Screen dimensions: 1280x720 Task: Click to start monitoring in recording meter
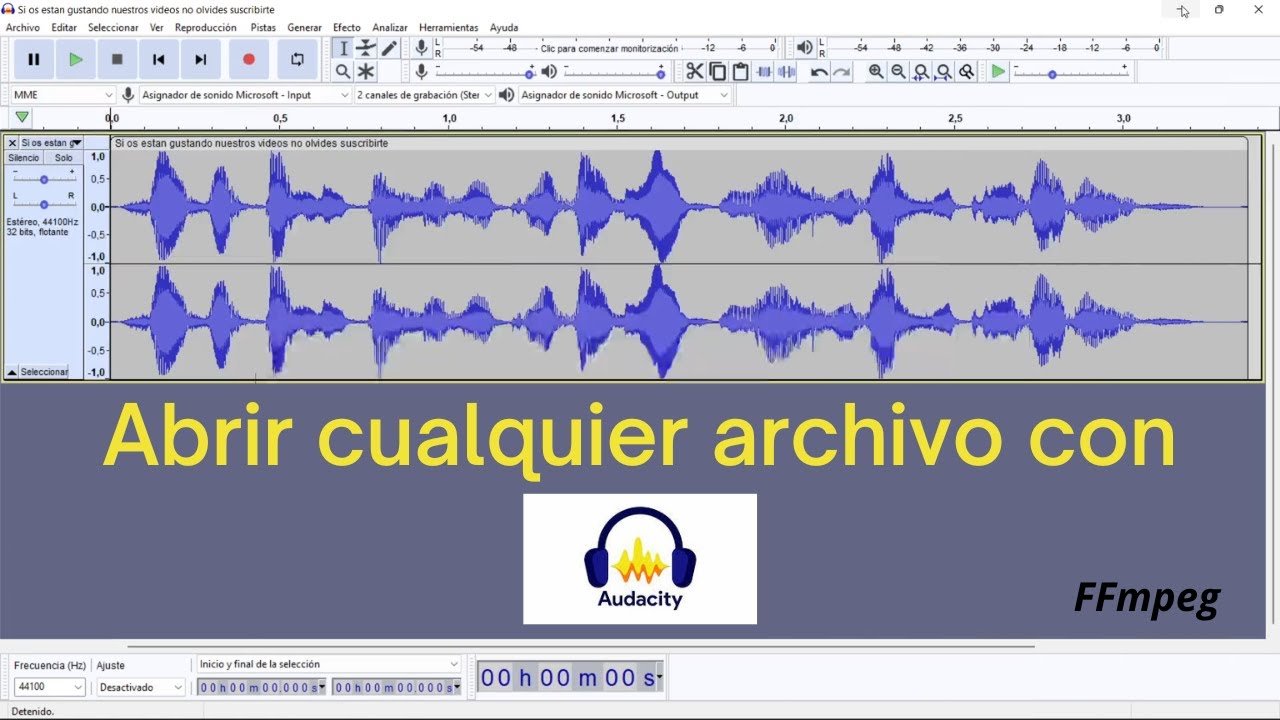(608, 48)
